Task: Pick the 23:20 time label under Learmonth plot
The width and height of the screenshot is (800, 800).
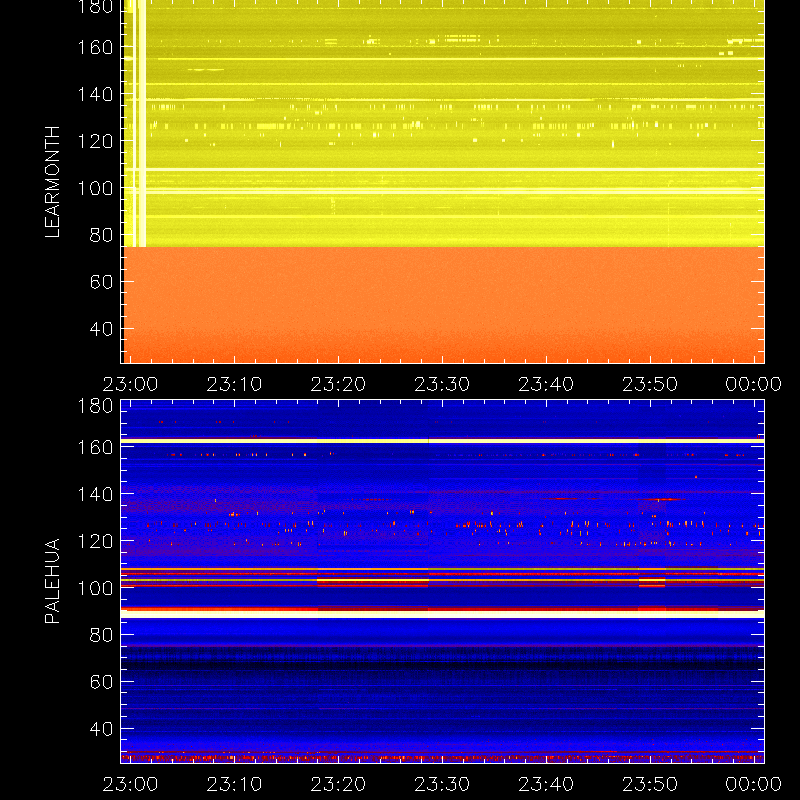Action: pos(338,384)
